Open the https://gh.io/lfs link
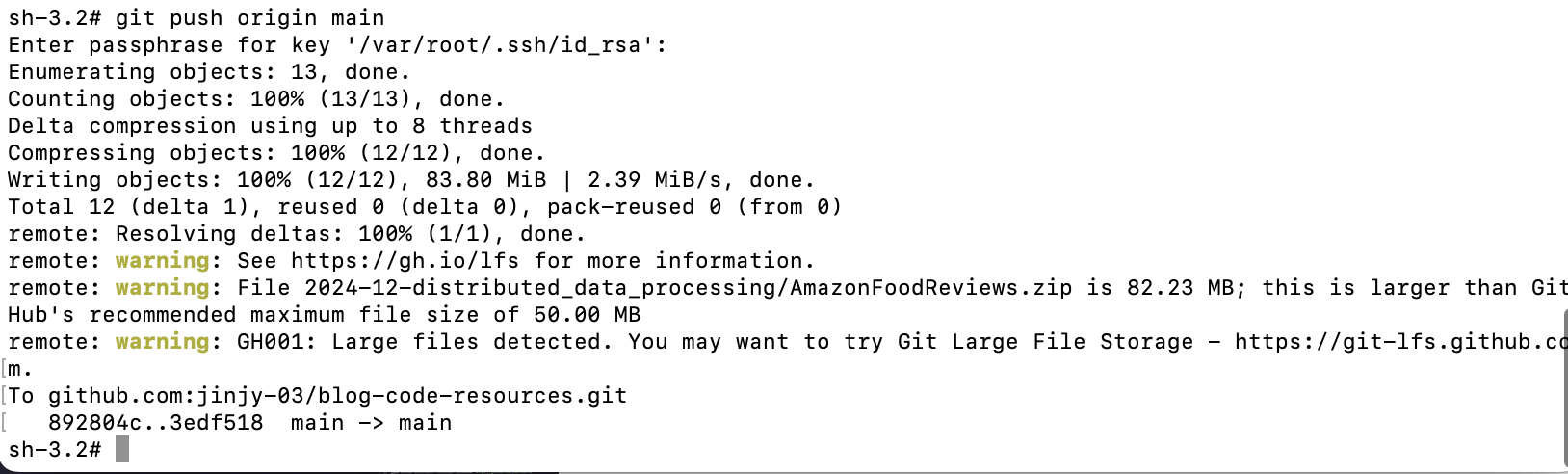The height and width of the screenshot is (474, 1568). (405, 261)
